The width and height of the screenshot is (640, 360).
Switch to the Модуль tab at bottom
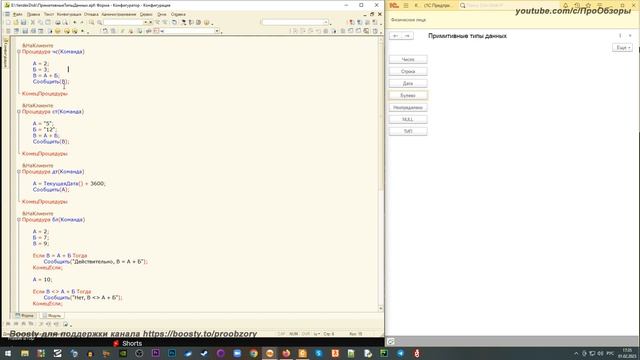point(52,316)
